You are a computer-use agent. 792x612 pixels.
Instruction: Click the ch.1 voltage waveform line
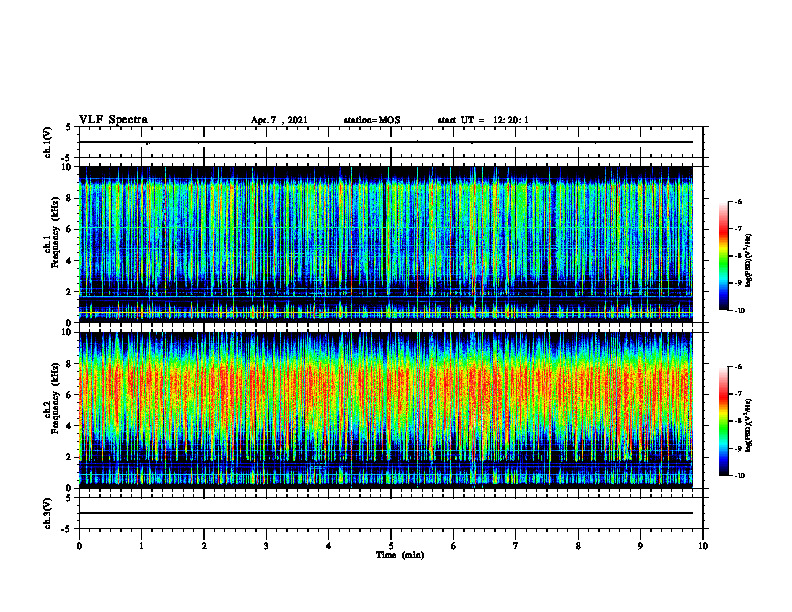(x=386, y=142)
